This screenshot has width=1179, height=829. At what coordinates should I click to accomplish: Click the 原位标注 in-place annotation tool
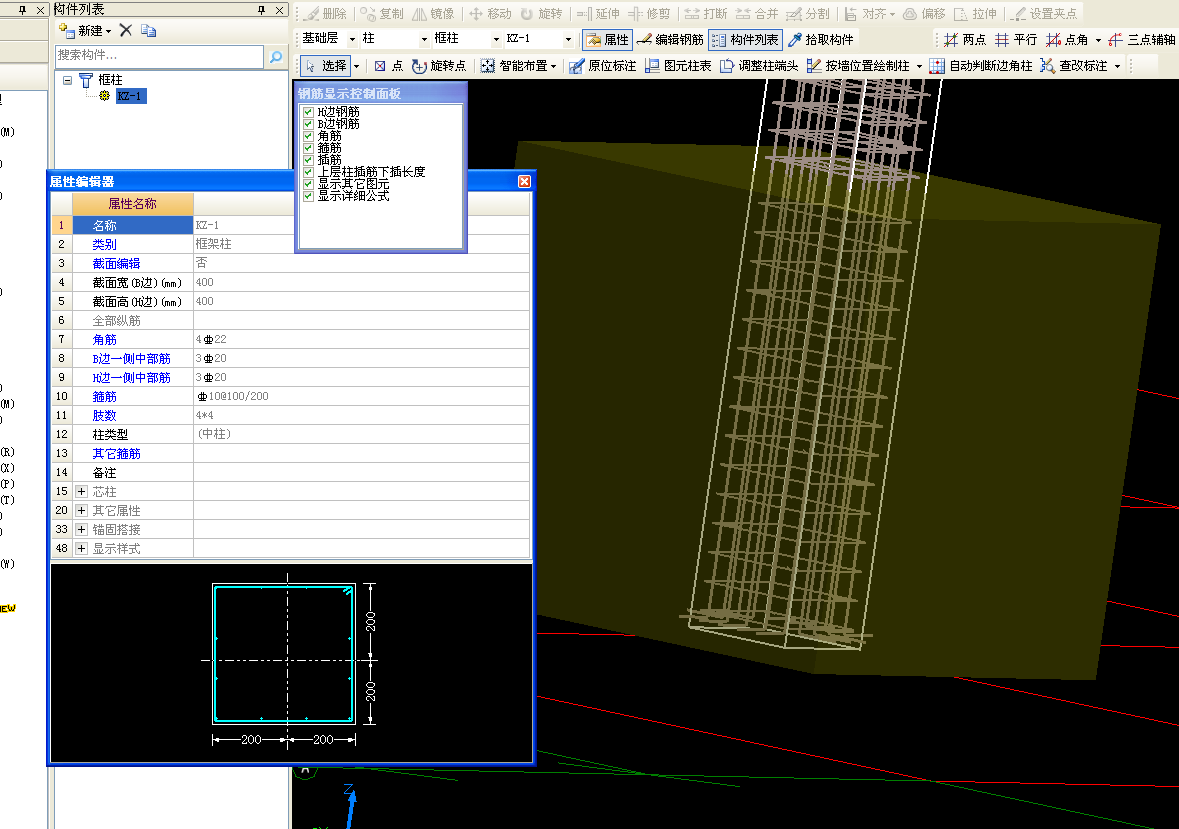tap(602, 66)
